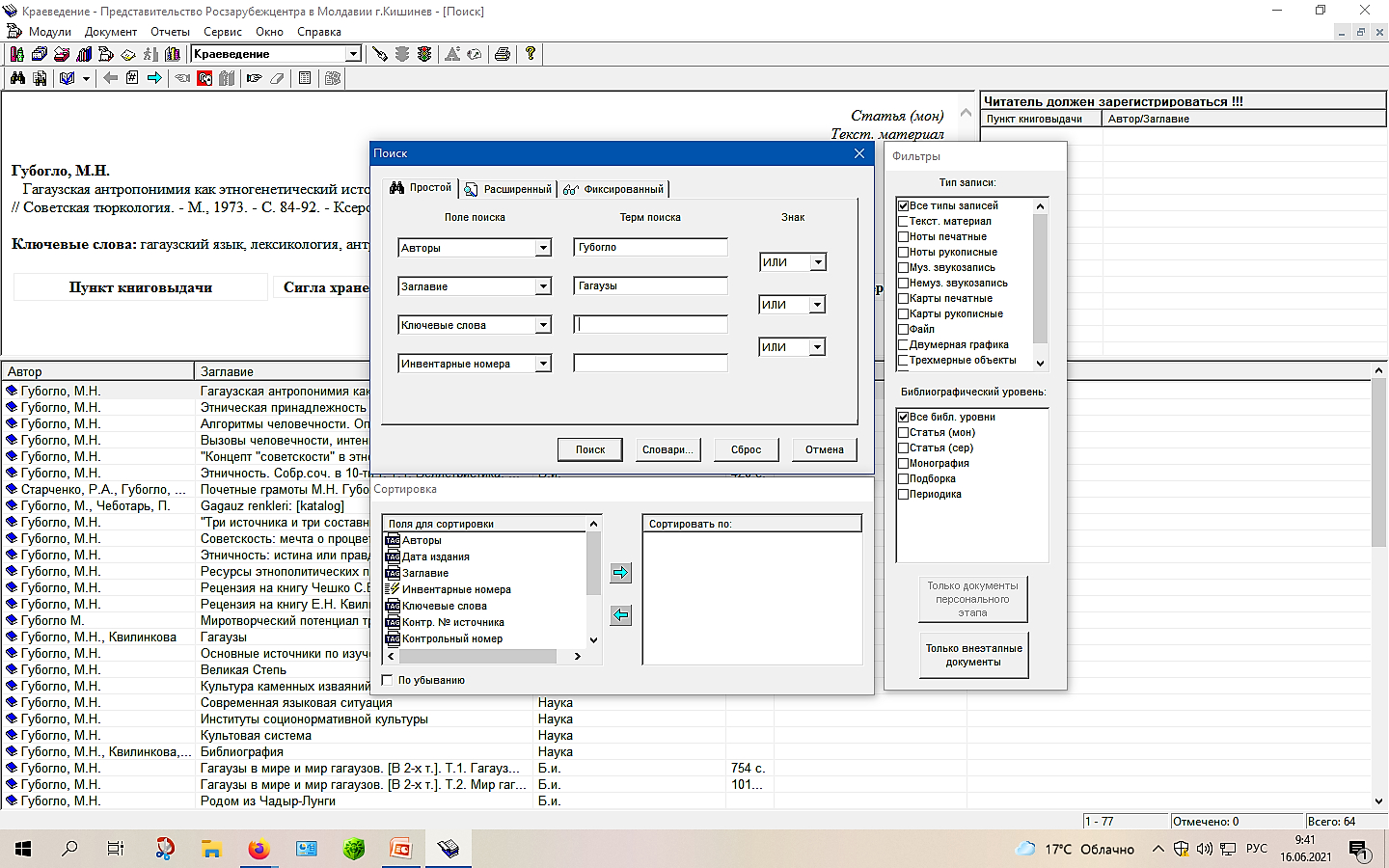Click the 'Словари...' button
Viewport: 1389px width, 868px height.
667,449
